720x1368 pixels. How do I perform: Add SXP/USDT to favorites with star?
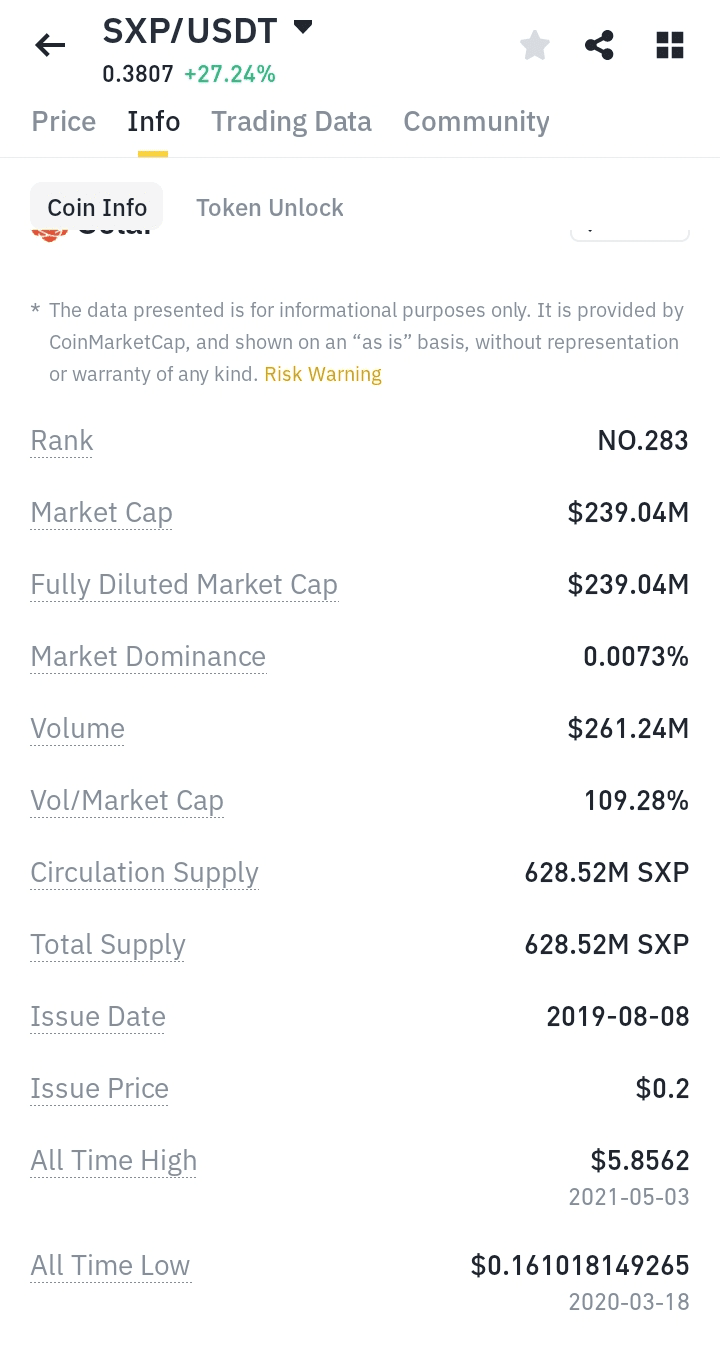coord(535,45)
